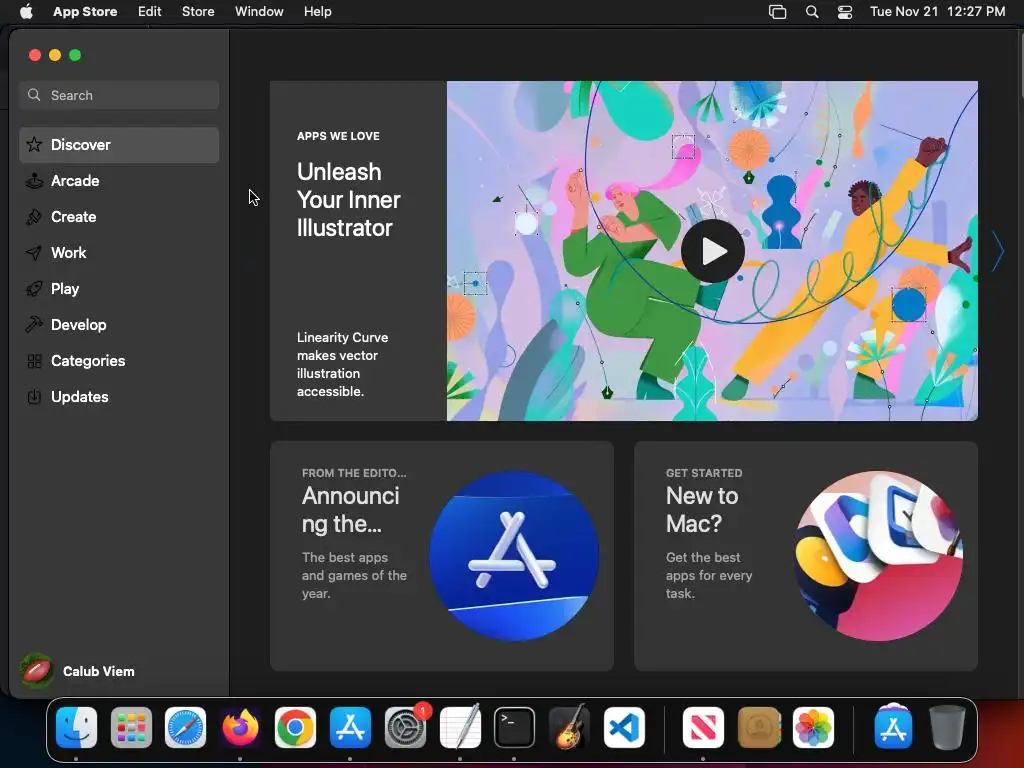Screen dimensions: 1024x768
Task: Check the Updates section
Action: [x=119, y=396]
